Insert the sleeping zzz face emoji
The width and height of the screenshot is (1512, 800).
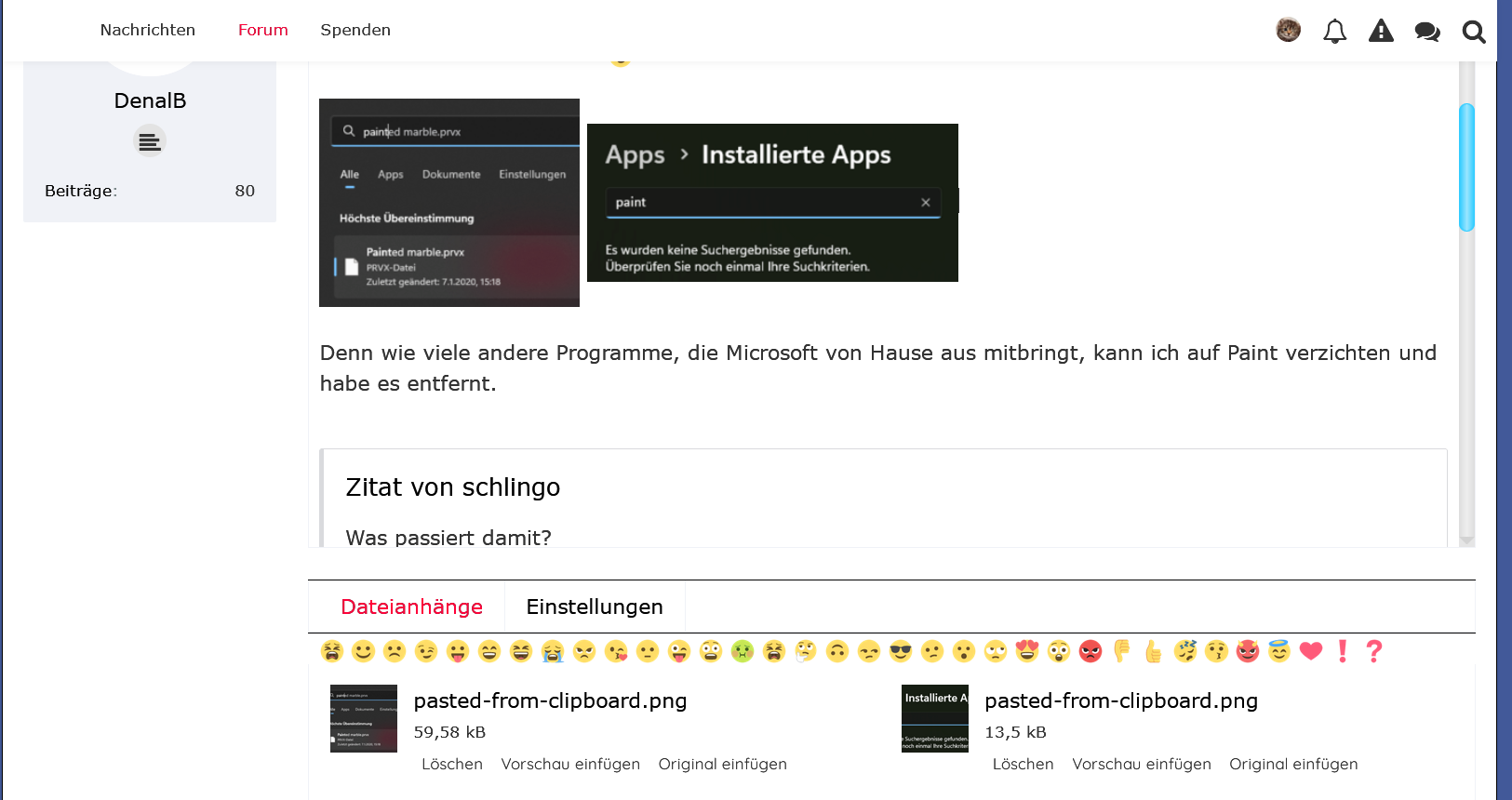tap(1185, 651)
